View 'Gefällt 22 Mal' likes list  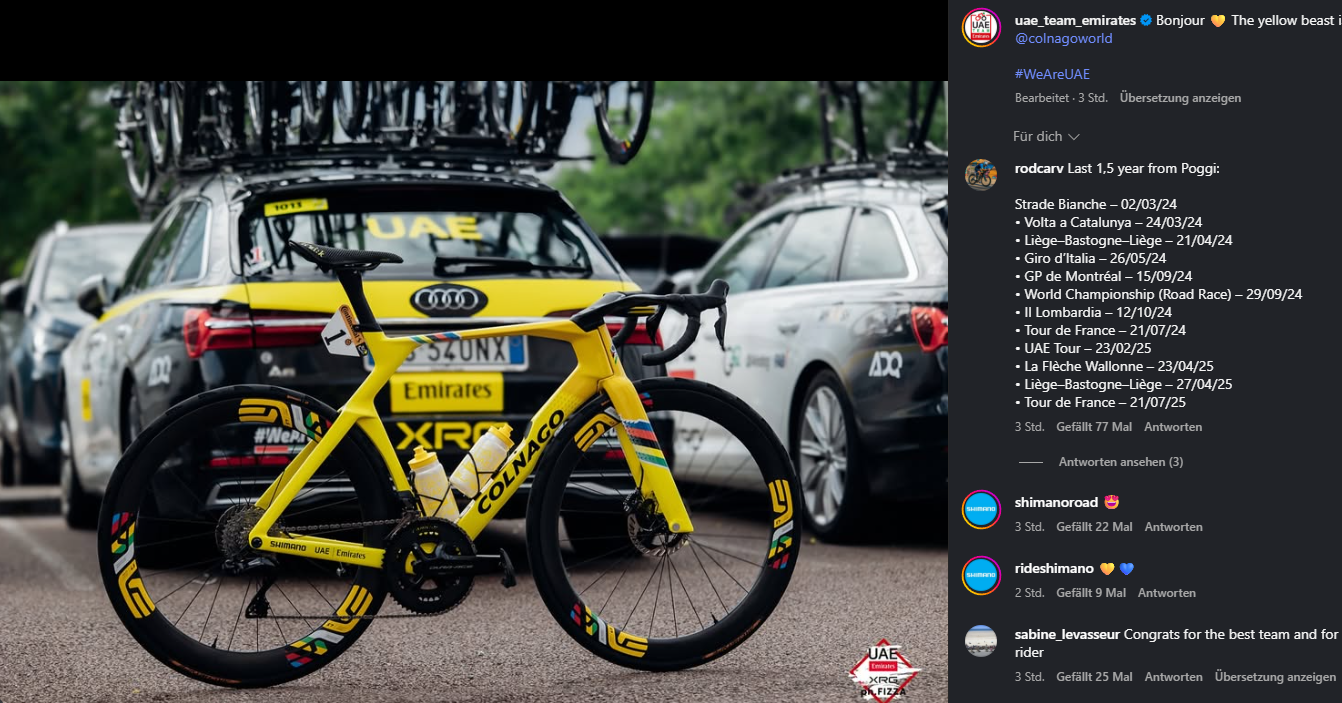(x=1094, y=527)
